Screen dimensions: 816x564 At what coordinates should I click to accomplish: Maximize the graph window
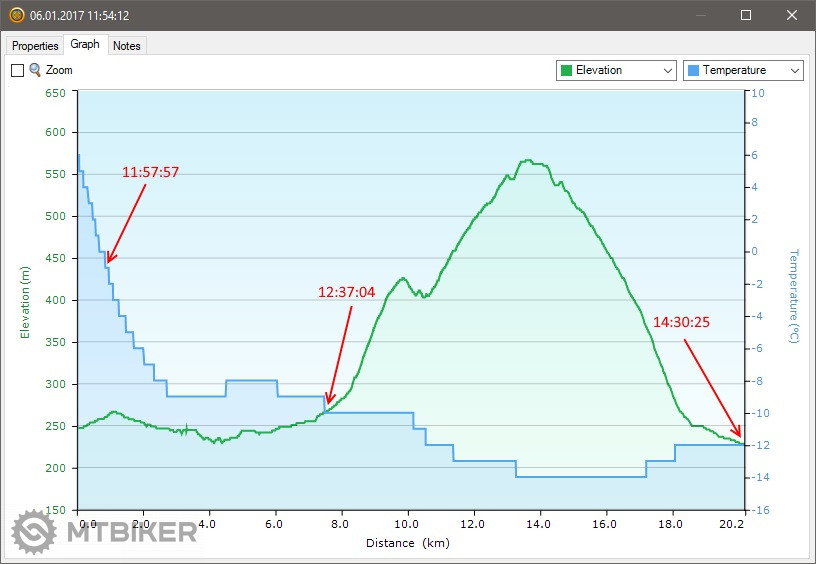click(x=746, y=15)
